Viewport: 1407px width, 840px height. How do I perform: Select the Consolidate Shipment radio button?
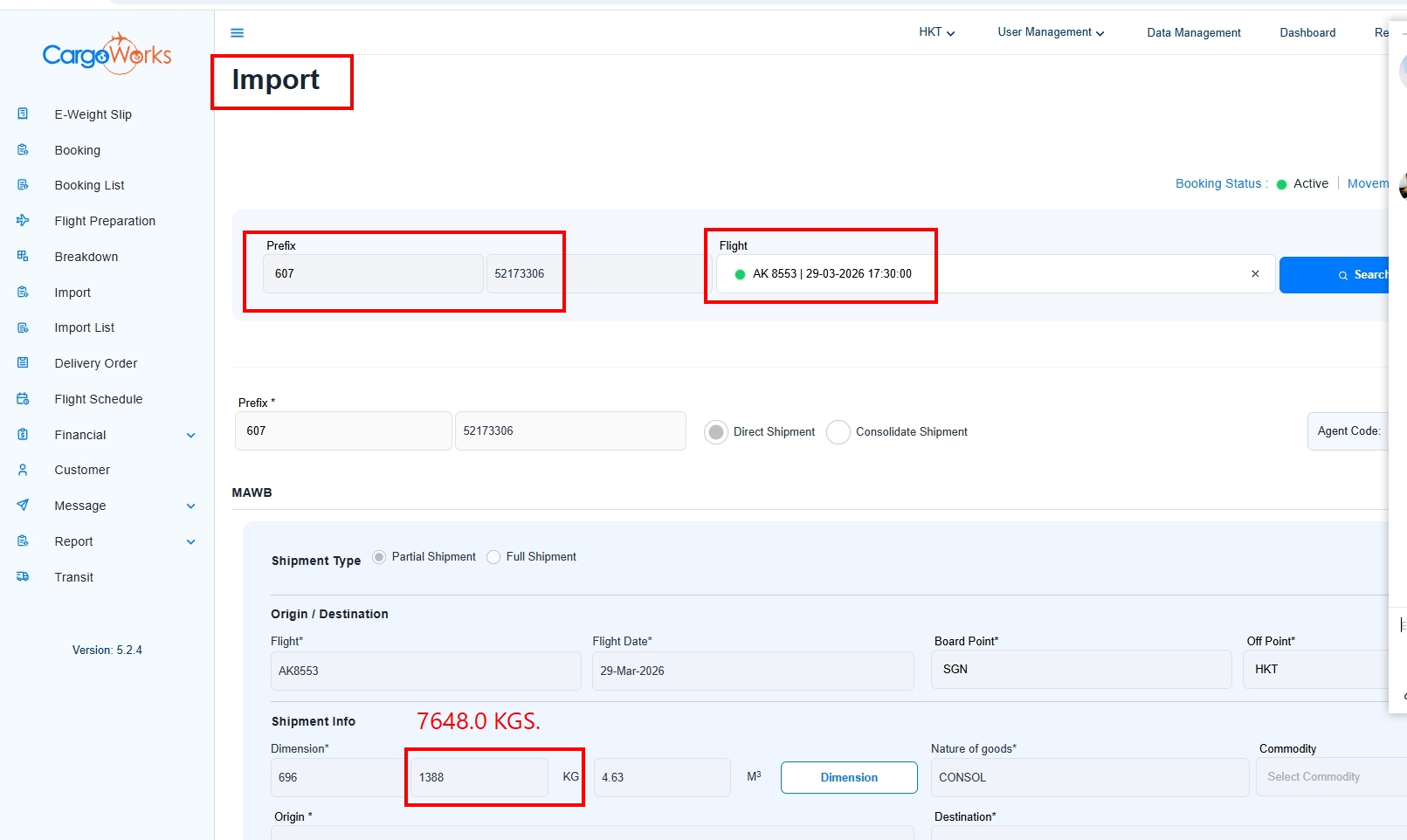[x=838, y=432]
